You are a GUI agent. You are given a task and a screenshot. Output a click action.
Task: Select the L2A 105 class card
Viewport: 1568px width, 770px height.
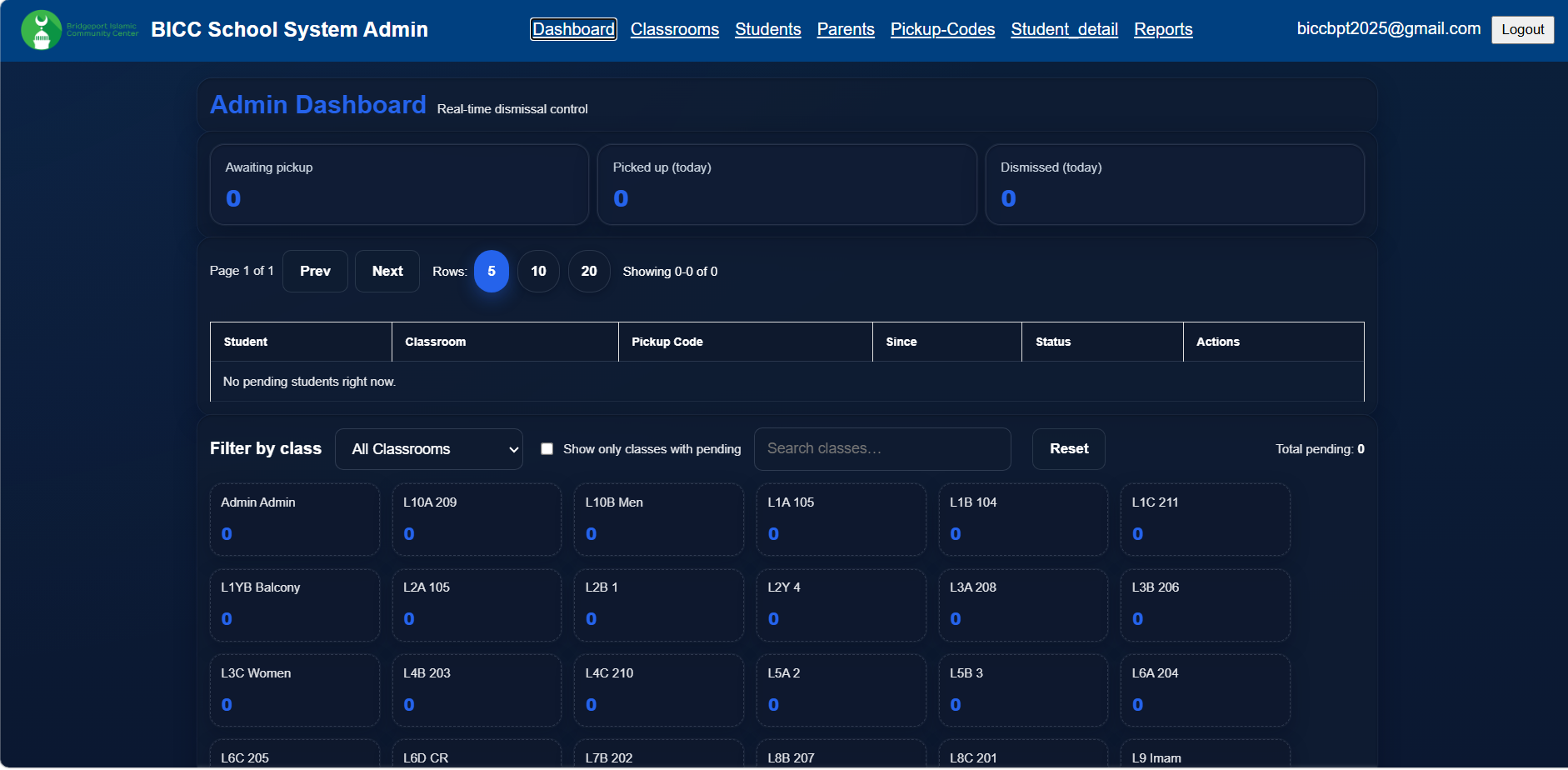point(477,605)
